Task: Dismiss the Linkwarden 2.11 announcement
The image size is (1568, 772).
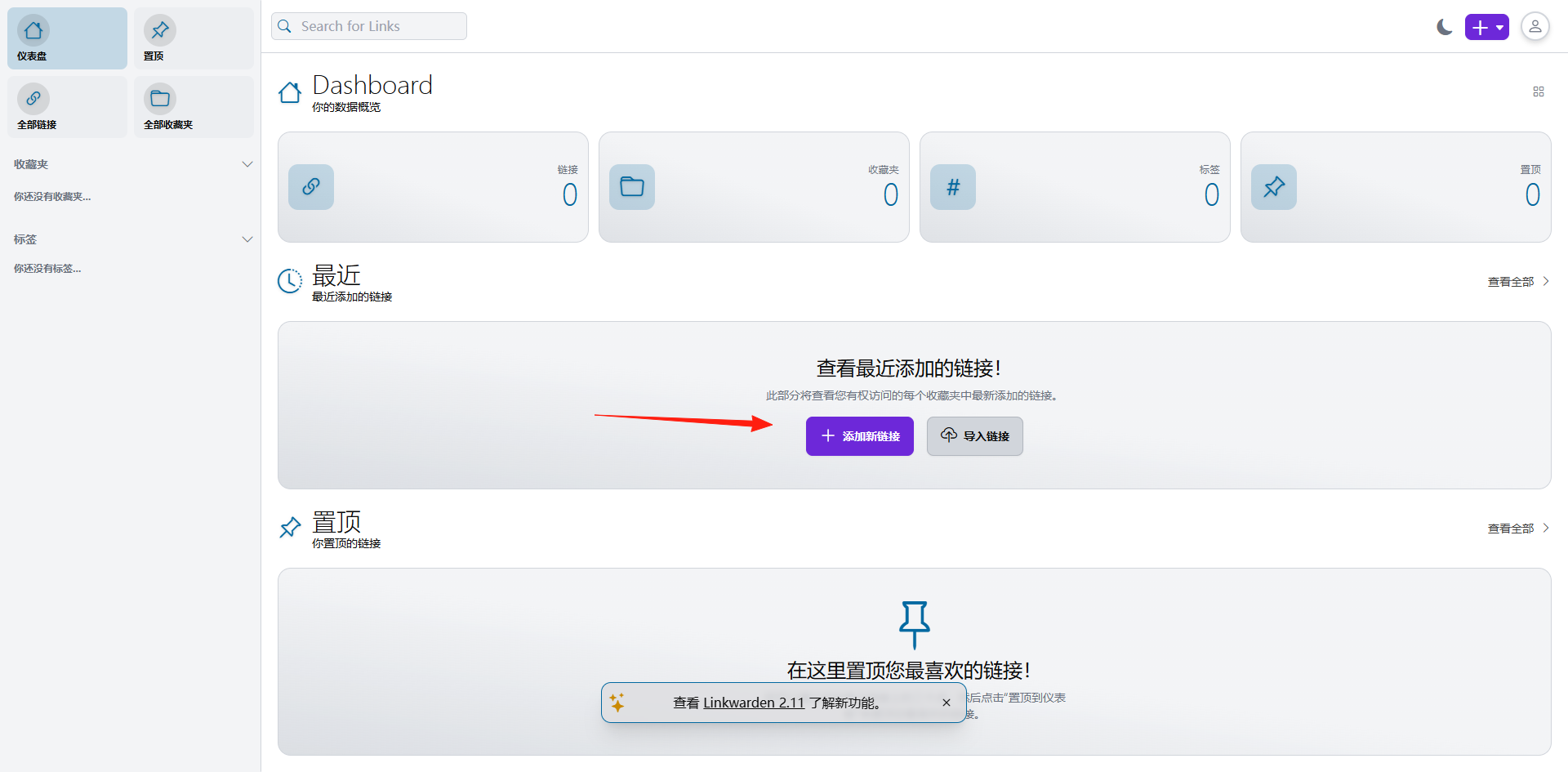Action: 947,703
